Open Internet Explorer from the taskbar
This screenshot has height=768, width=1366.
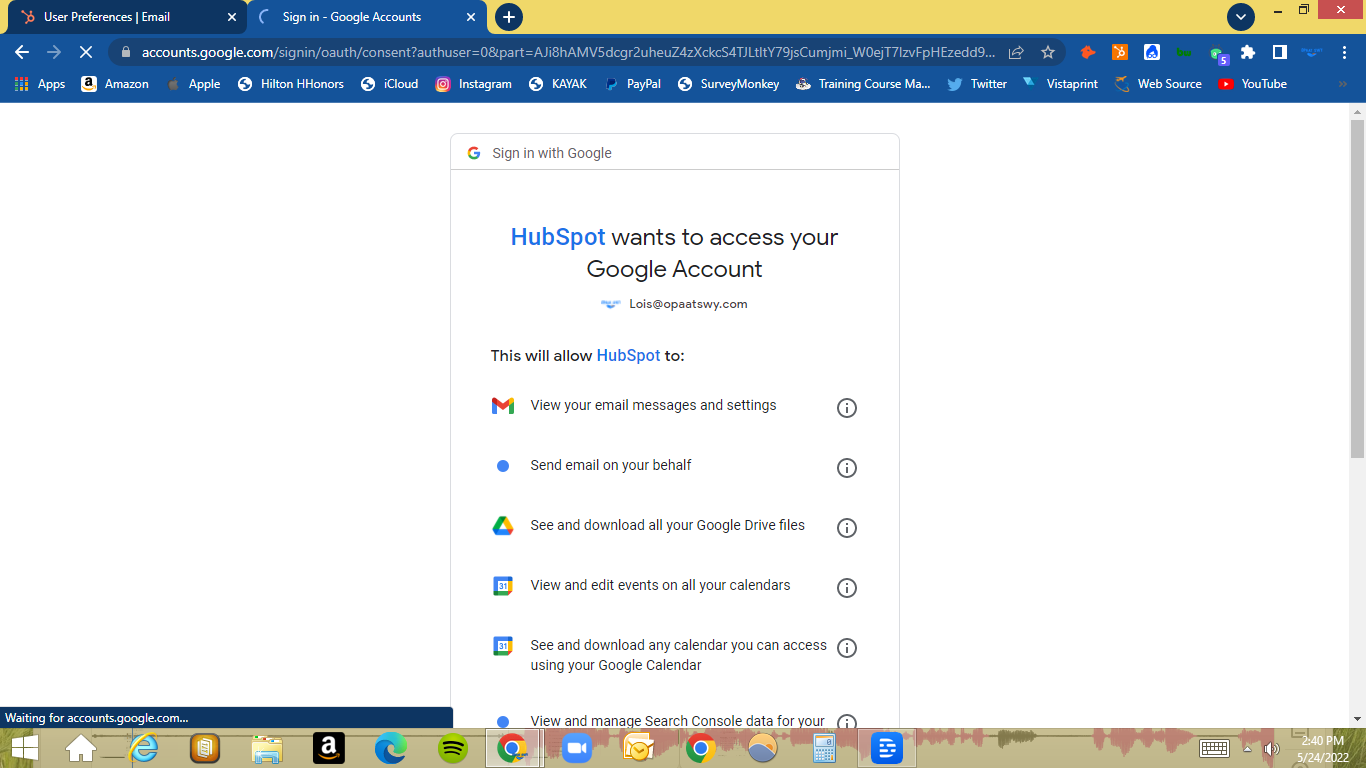pos(144,747)
